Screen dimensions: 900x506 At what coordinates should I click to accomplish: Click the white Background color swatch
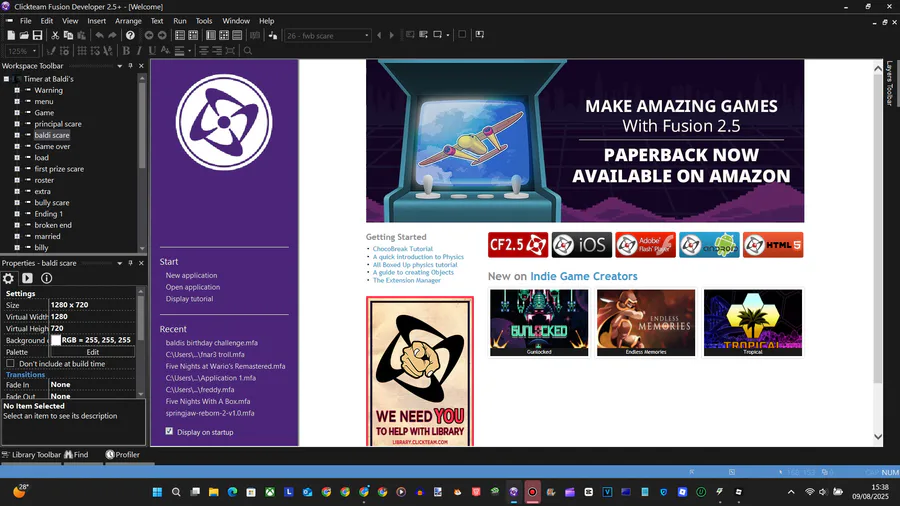click(56, 340)
